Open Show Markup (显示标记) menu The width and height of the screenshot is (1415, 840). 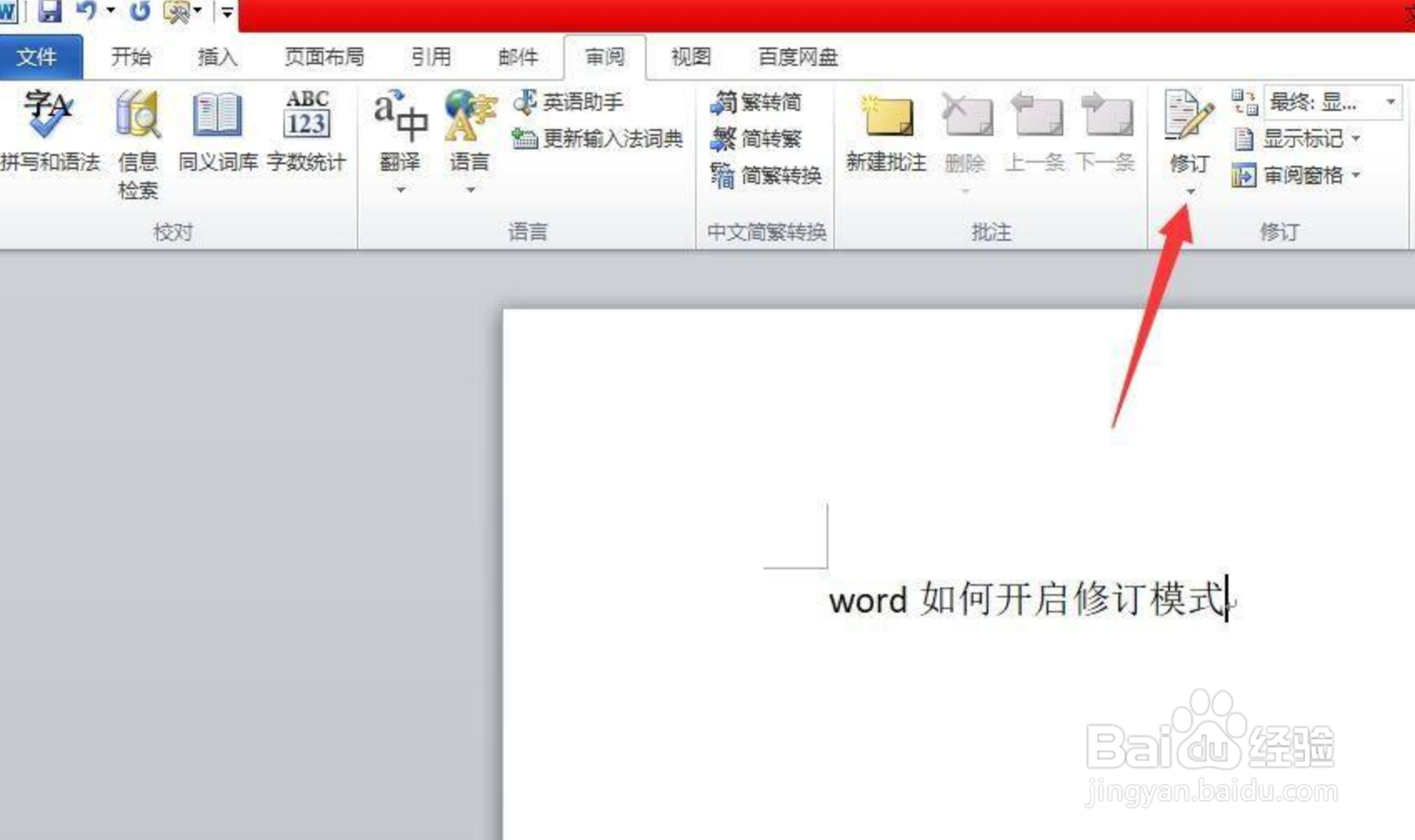tap(1297, 138)
